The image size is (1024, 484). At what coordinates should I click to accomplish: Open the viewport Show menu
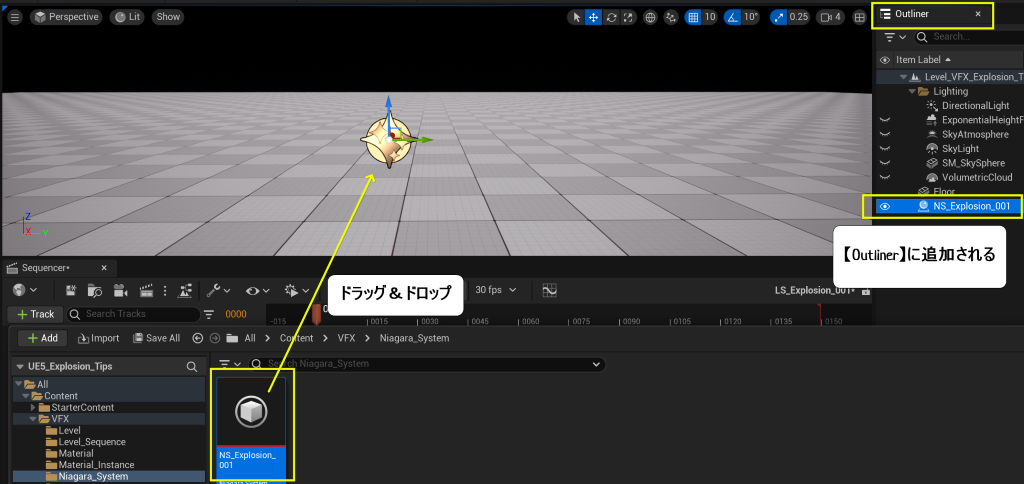168,17
